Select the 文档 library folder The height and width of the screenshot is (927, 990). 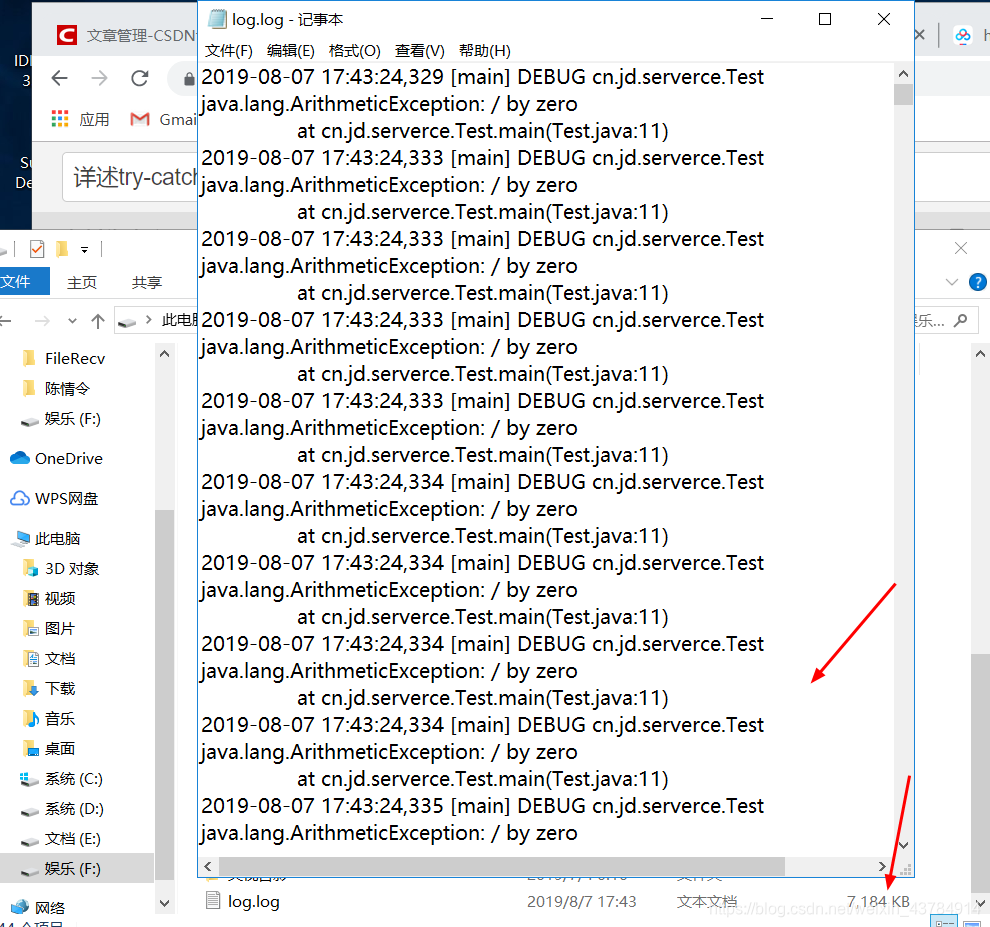[49, 659]
